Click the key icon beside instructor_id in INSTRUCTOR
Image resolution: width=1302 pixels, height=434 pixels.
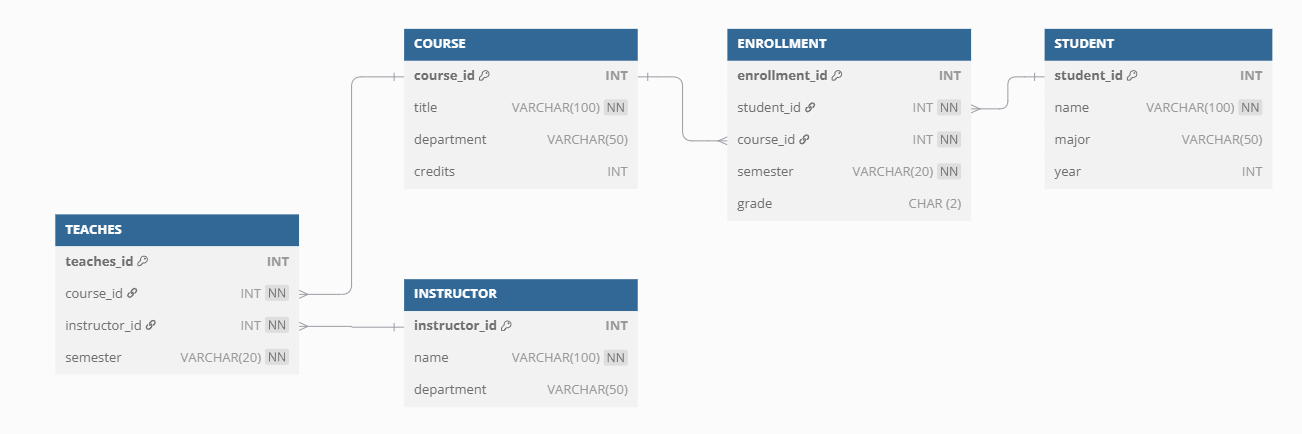[507, 326]
